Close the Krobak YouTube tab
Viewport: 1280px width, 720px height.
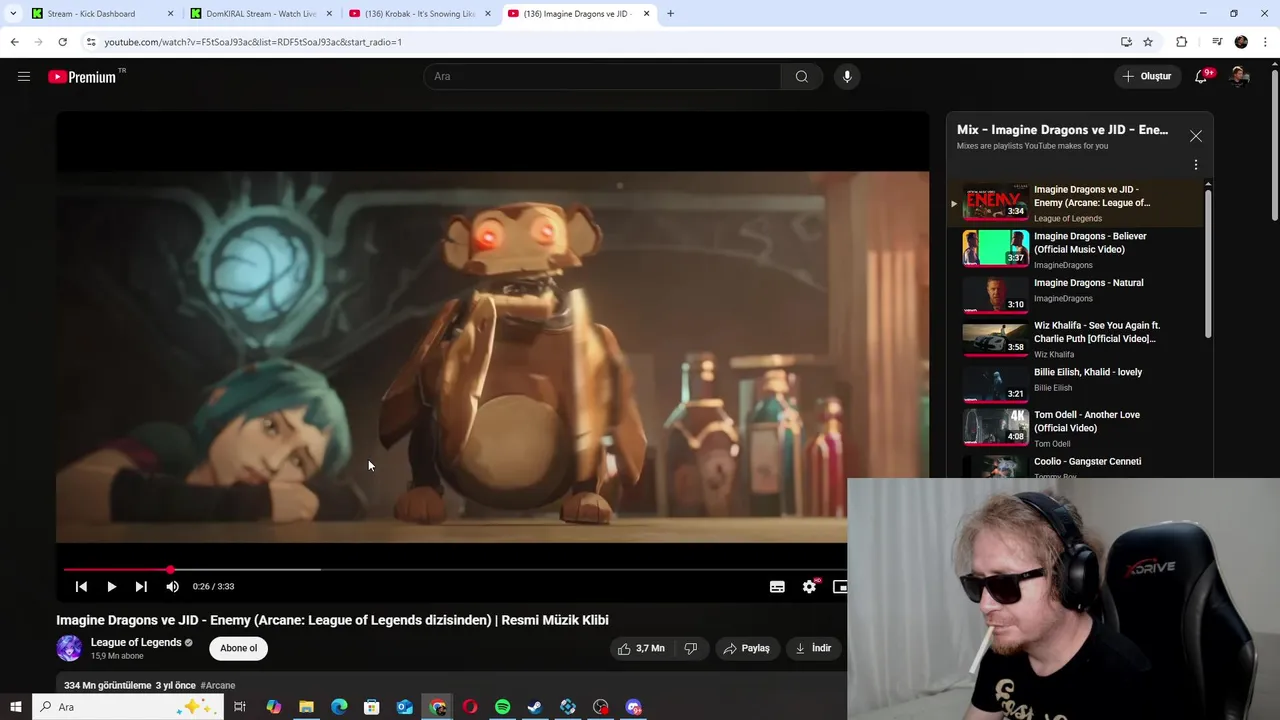click(488, 14)
